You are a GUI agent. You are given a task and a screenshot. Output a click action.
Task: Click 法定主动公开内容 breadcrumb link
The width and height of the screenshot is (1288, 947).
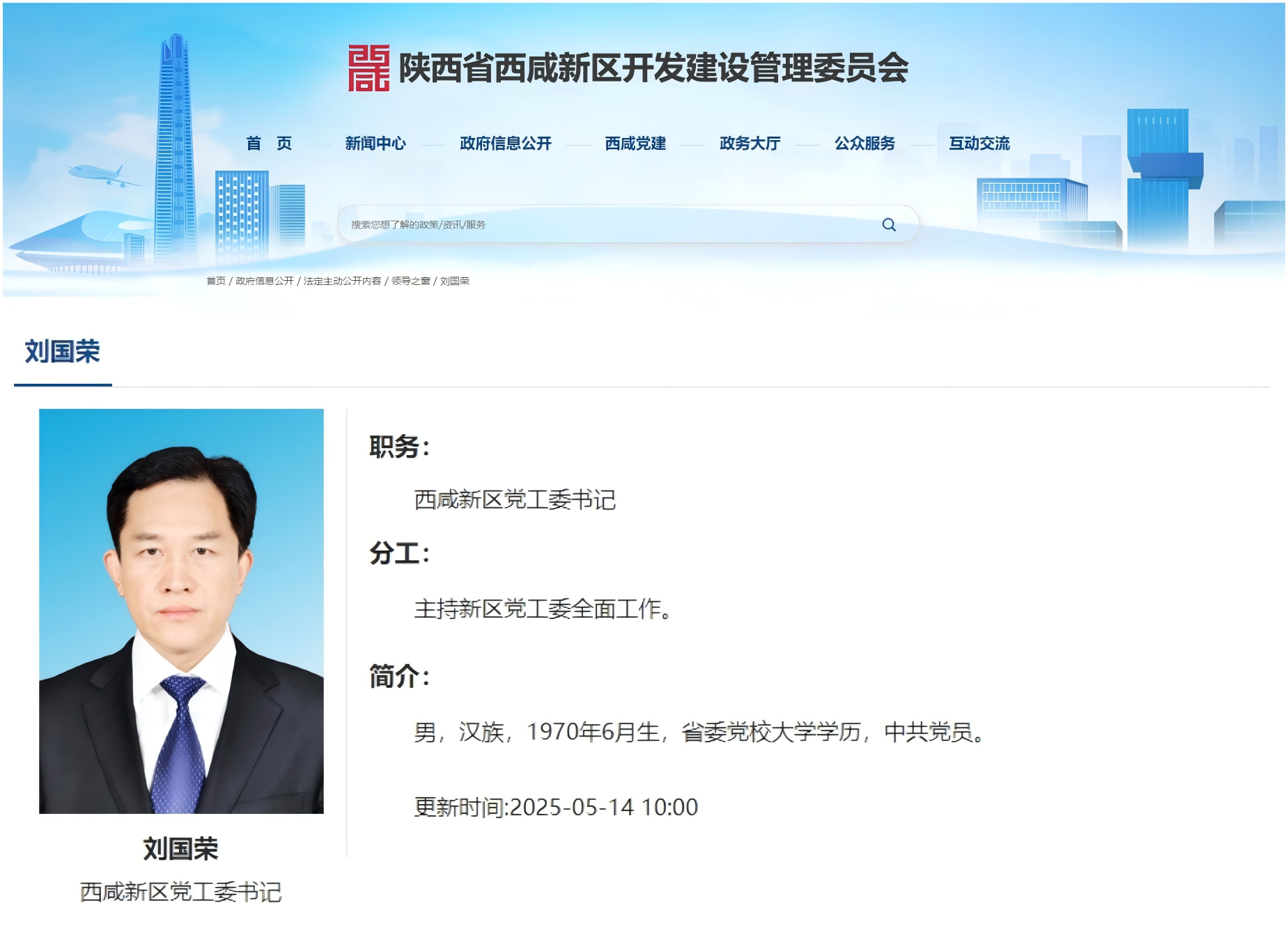pos(343,281)
